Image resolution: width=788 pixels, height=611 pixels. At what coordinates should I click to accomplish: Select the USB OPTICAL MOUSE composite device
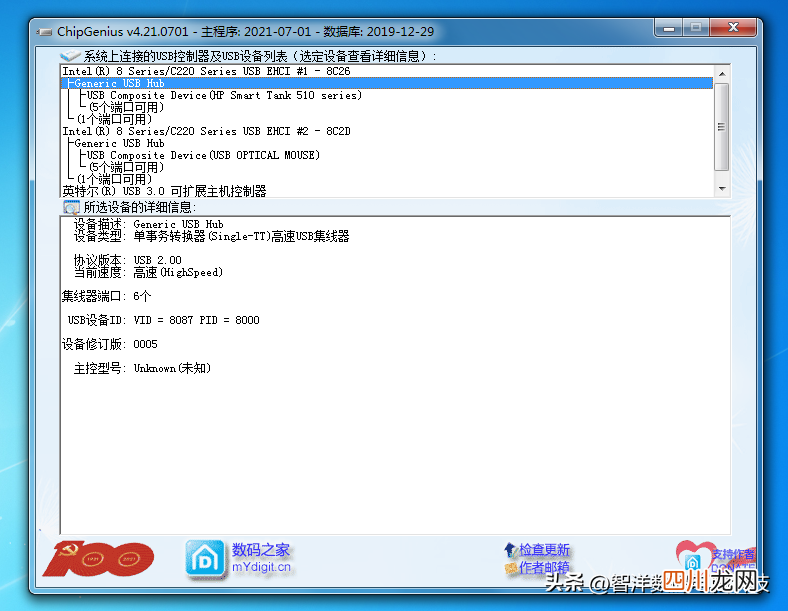click(x=203, y=155)
